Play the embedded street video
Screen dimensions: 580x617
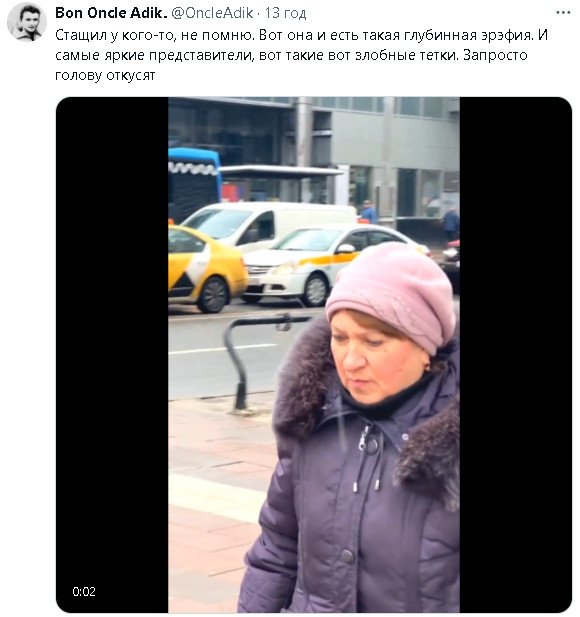[x=314, y=354]
